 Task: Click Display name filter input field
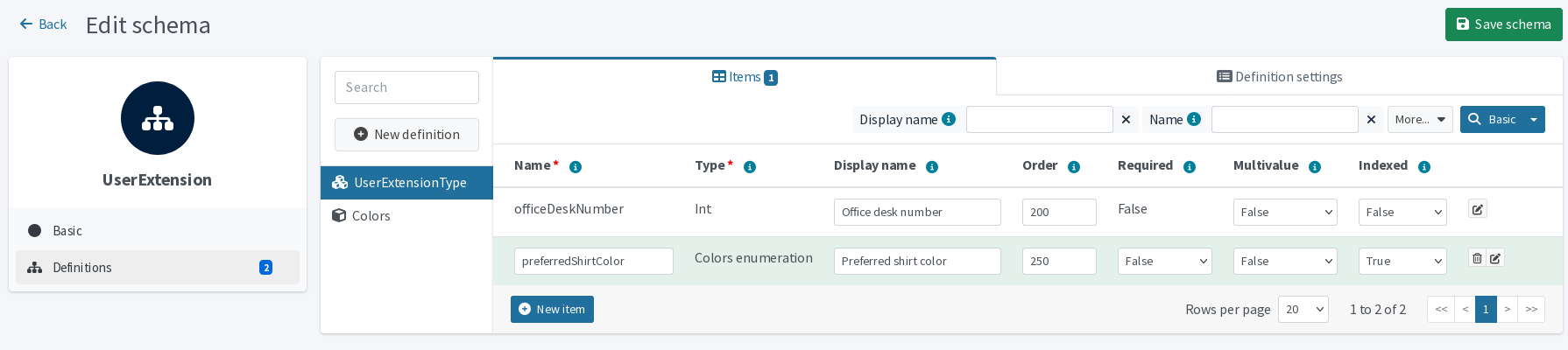pyautogui.click(x=1040, y=119)
